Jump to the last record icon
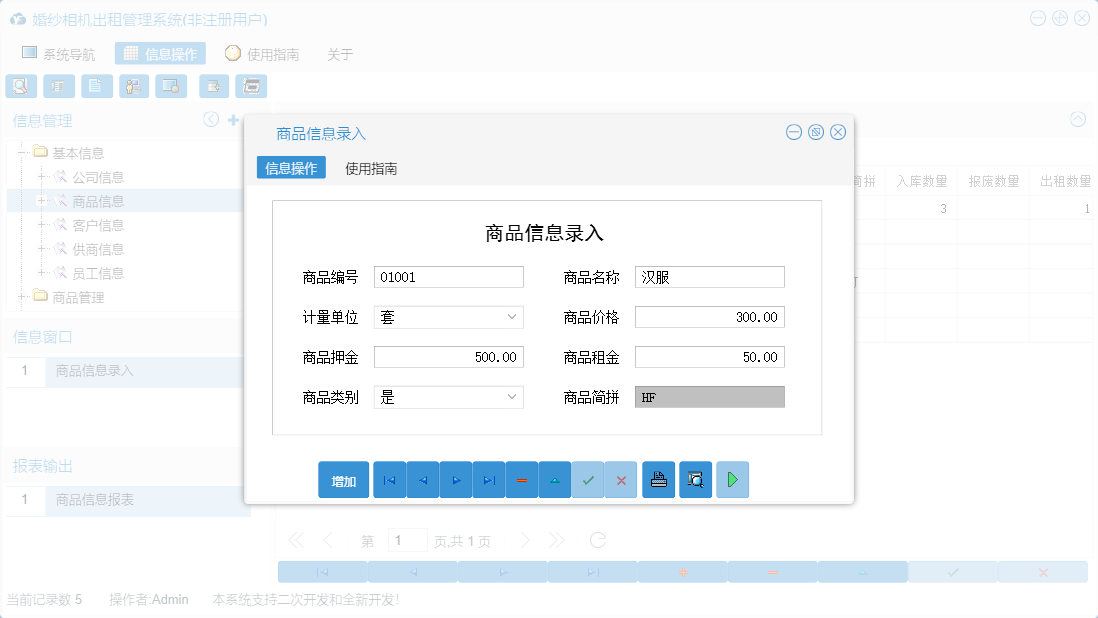This screenshot has width=1098, height=618. click(x=488, y=479)
